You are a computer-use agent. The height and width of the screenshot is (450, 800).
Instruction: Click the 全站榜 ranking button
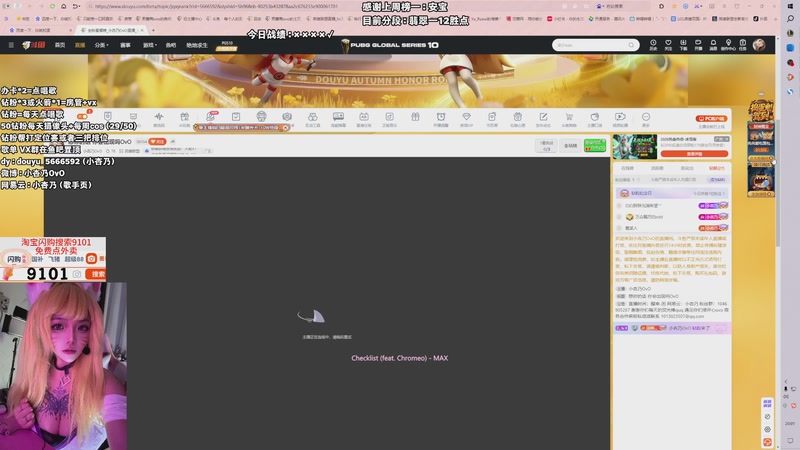click(570, 145)
